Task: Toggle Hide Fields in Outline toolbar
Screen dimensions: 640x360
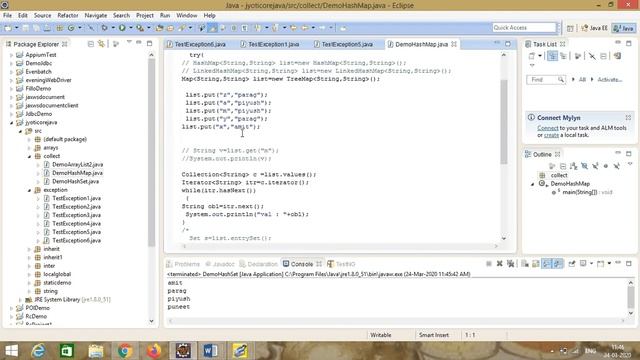Action: tap(584, 166)
